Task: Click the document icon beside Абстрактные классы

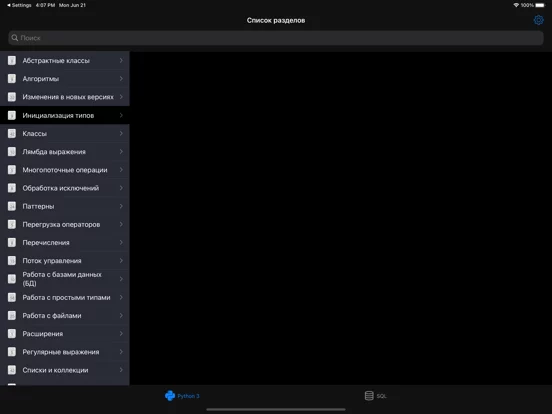Action: (12, 61)
